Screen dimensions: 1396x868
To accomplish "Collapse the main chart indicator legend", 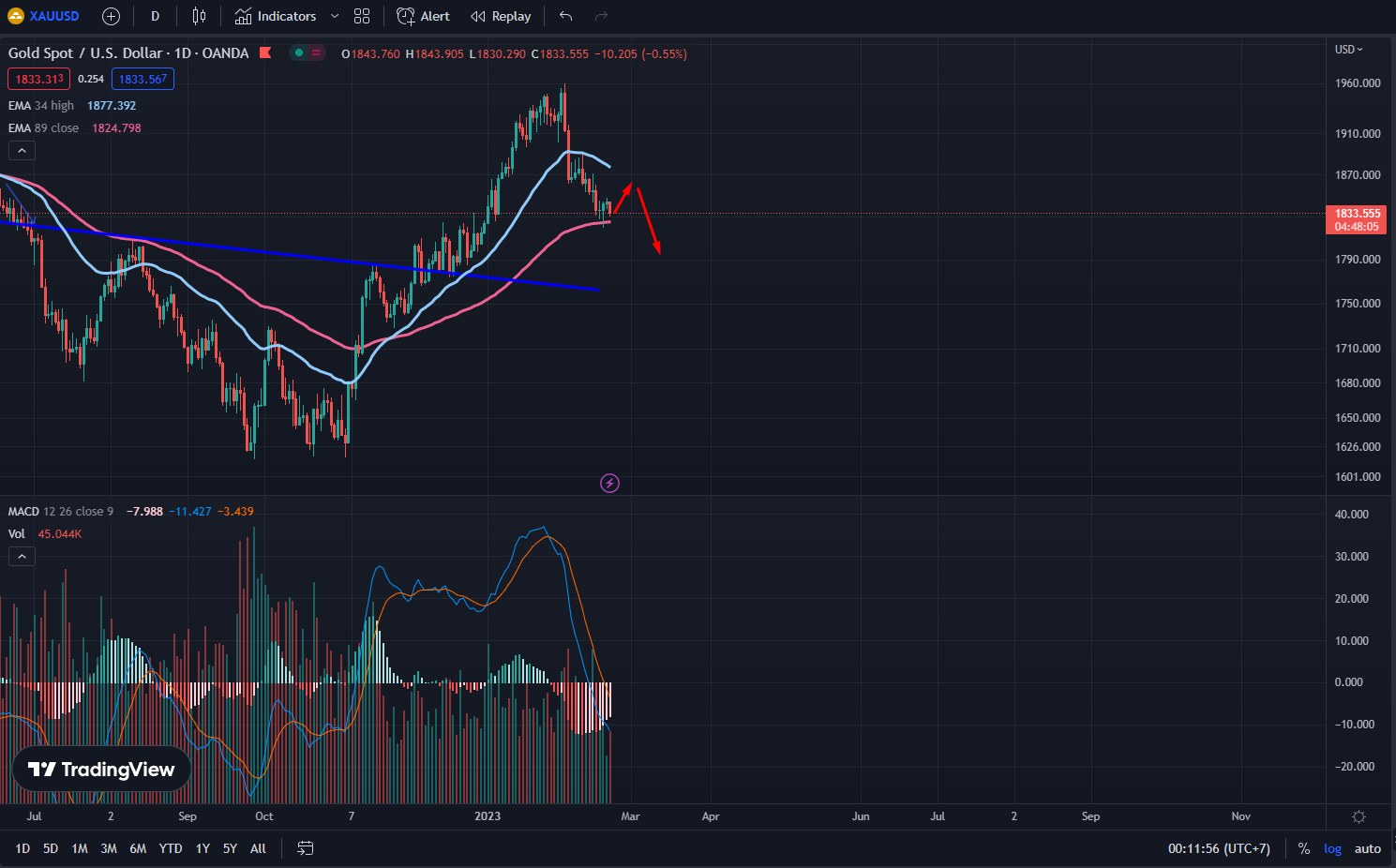I will pos(22,150).
